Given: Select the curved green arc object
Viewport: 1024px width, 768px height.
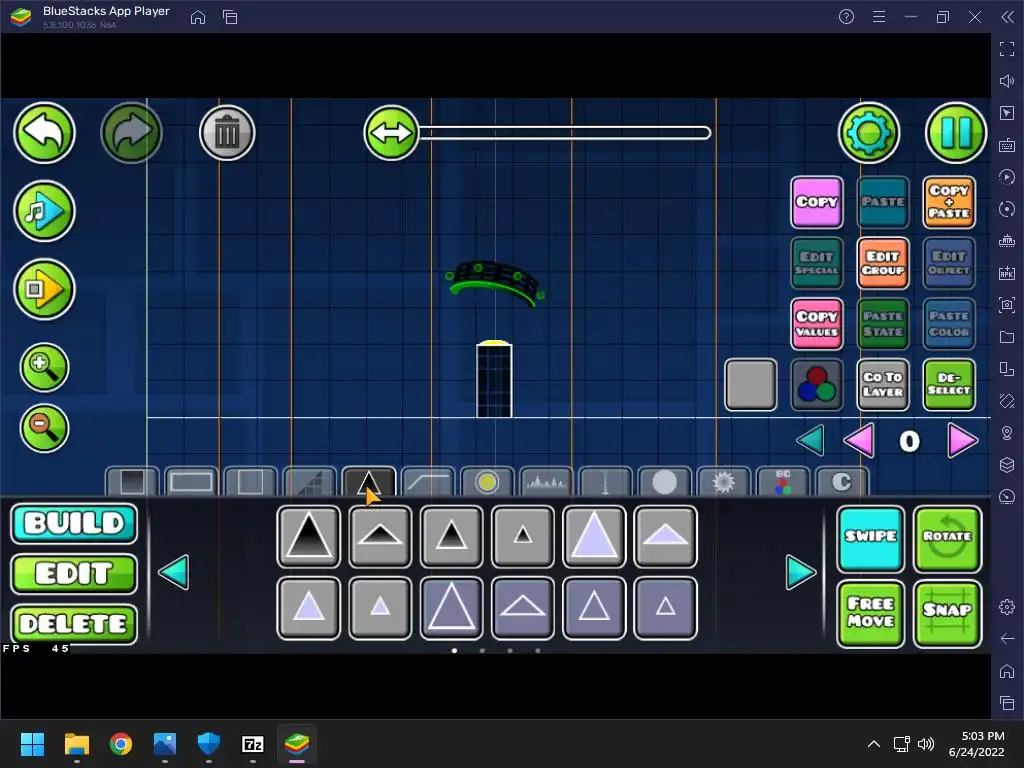Looking at the screenshot, I should pyautogui.click(x=495, y=283).
